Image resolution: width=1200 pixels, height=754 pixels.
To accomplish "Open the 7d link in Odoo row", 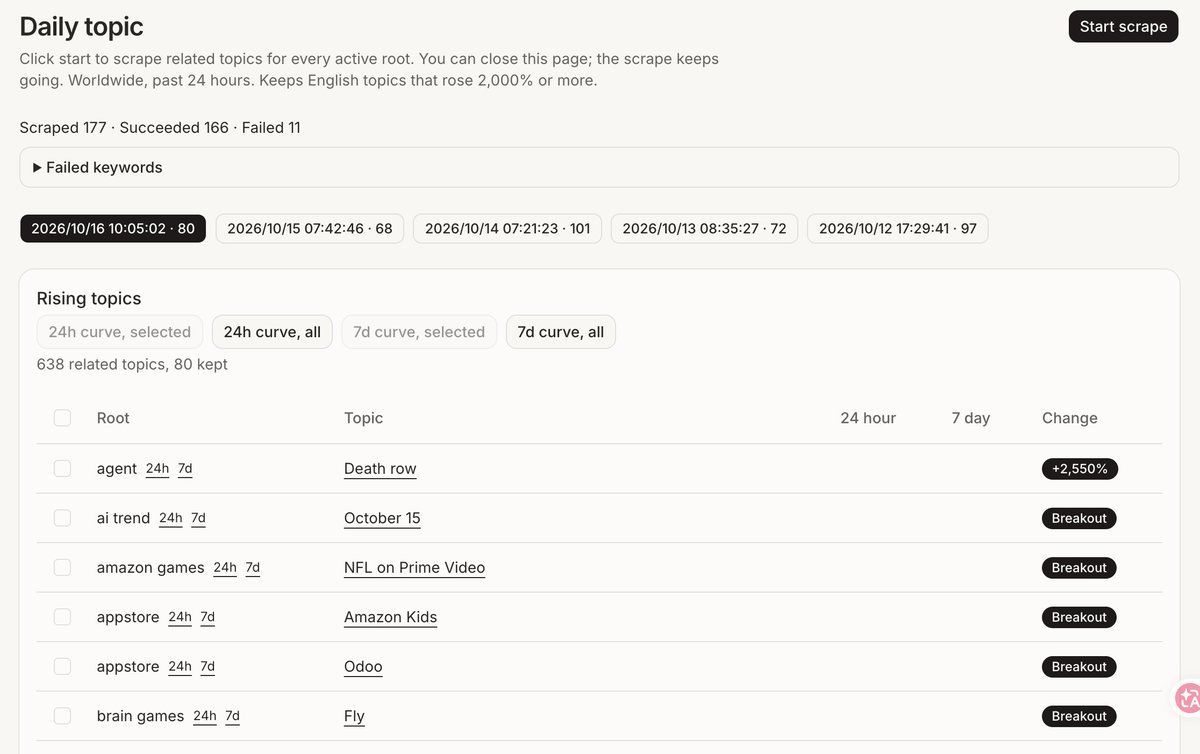I will (x=207, y=667).
